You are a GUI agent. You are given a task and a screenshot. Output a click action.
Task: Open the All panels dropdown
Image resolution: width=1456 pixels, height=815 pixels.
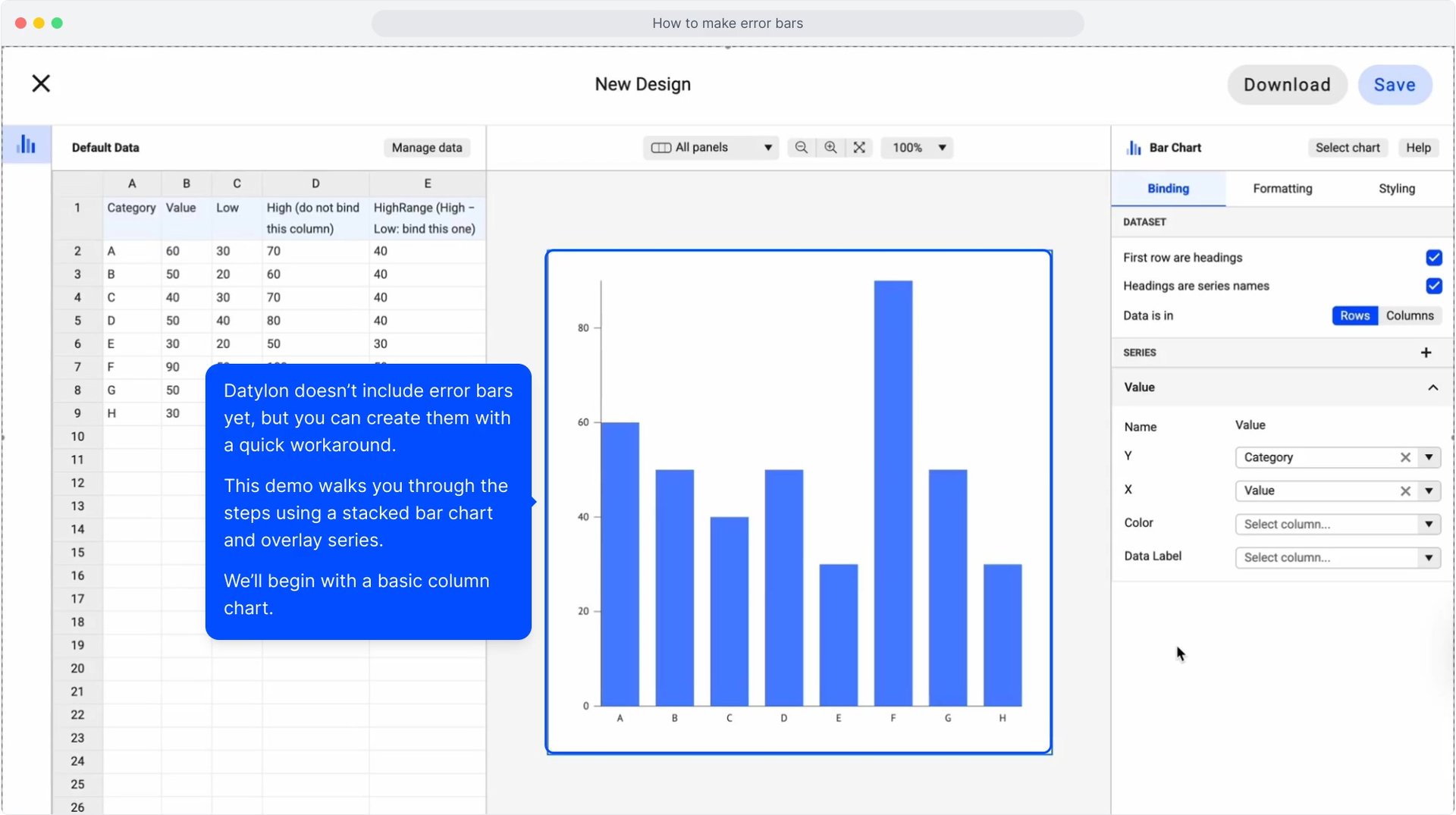(x=711, y=147)
